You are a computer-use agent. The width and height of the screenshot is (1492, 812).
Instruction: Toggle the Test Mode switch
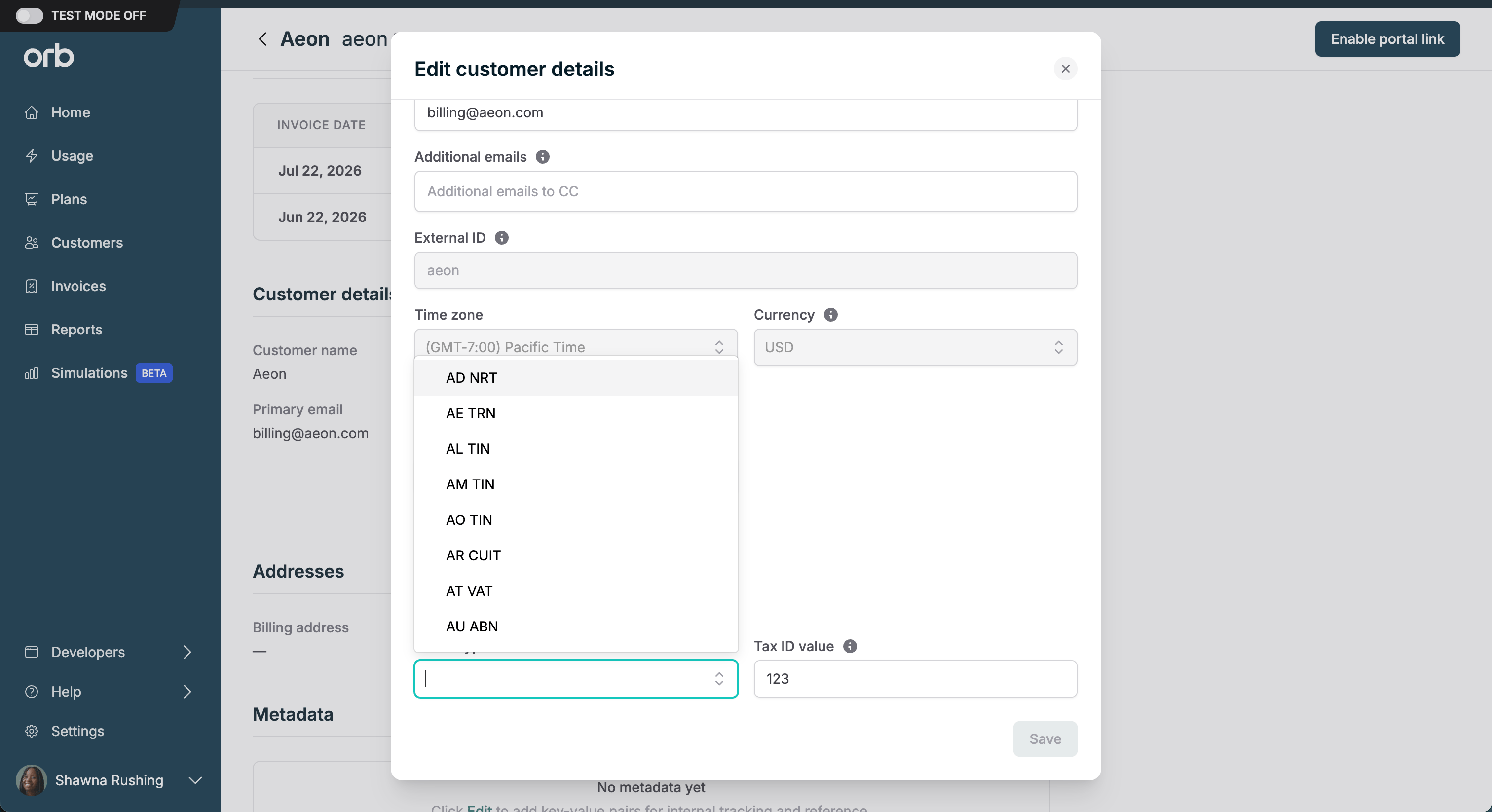click(30, 15)
